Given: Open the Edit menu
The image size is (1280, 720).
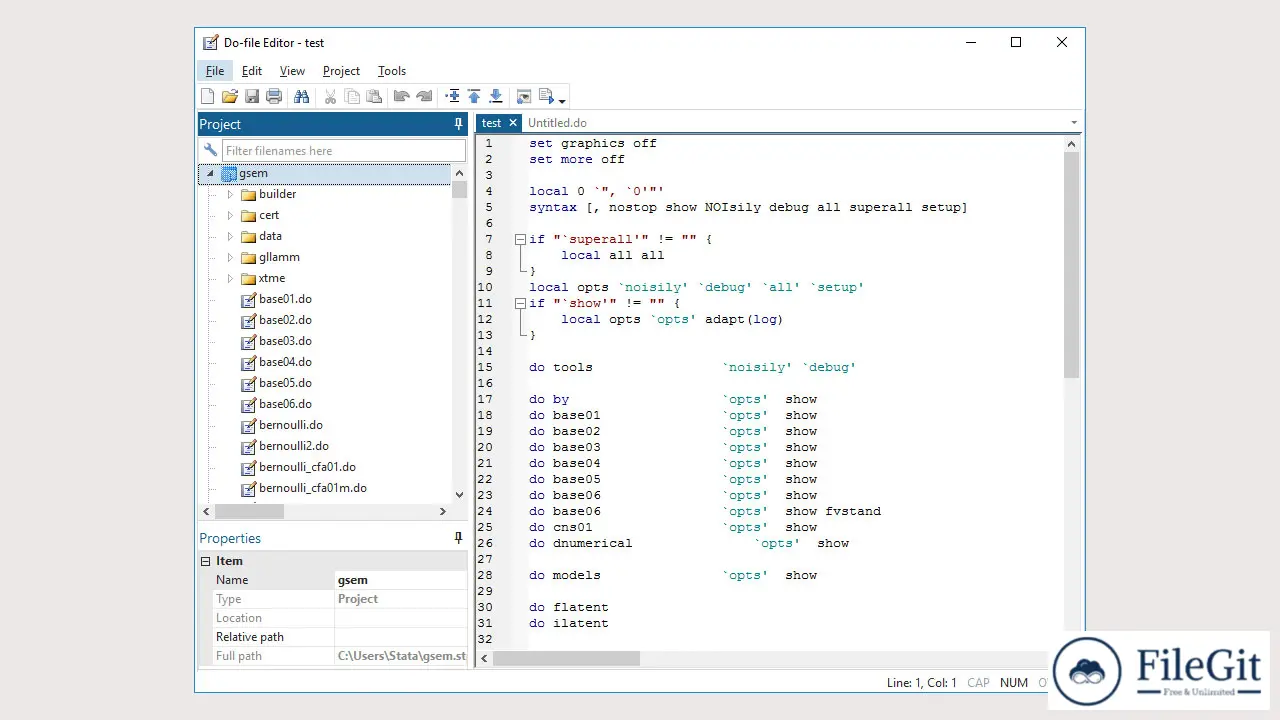Looking at the screenshot, I should pos(252,71).
